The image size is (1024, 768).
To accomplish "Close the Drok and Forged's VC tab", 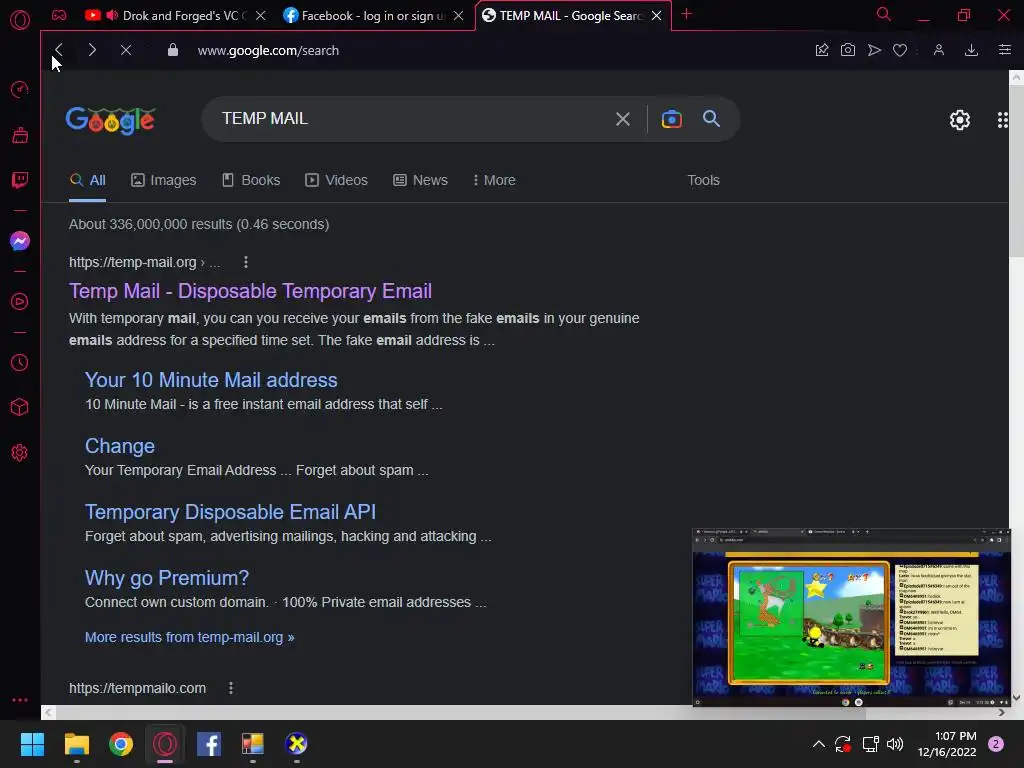I will point(261,16).
